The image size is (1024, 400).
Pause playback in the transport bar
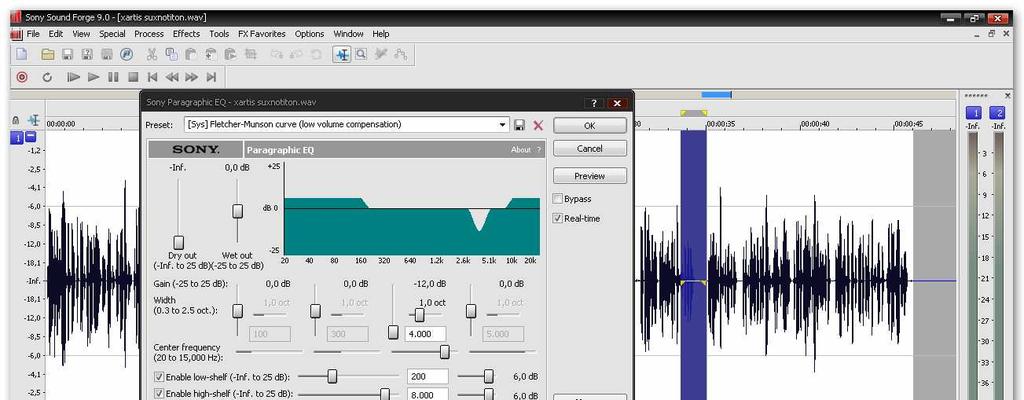pyautogui.click(x=113, y=77)
